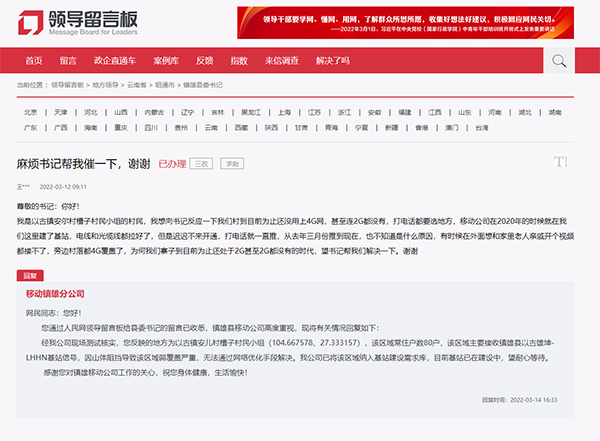Select 湖南 in the province list
600x441 pixels.
(x=555, y=112)
